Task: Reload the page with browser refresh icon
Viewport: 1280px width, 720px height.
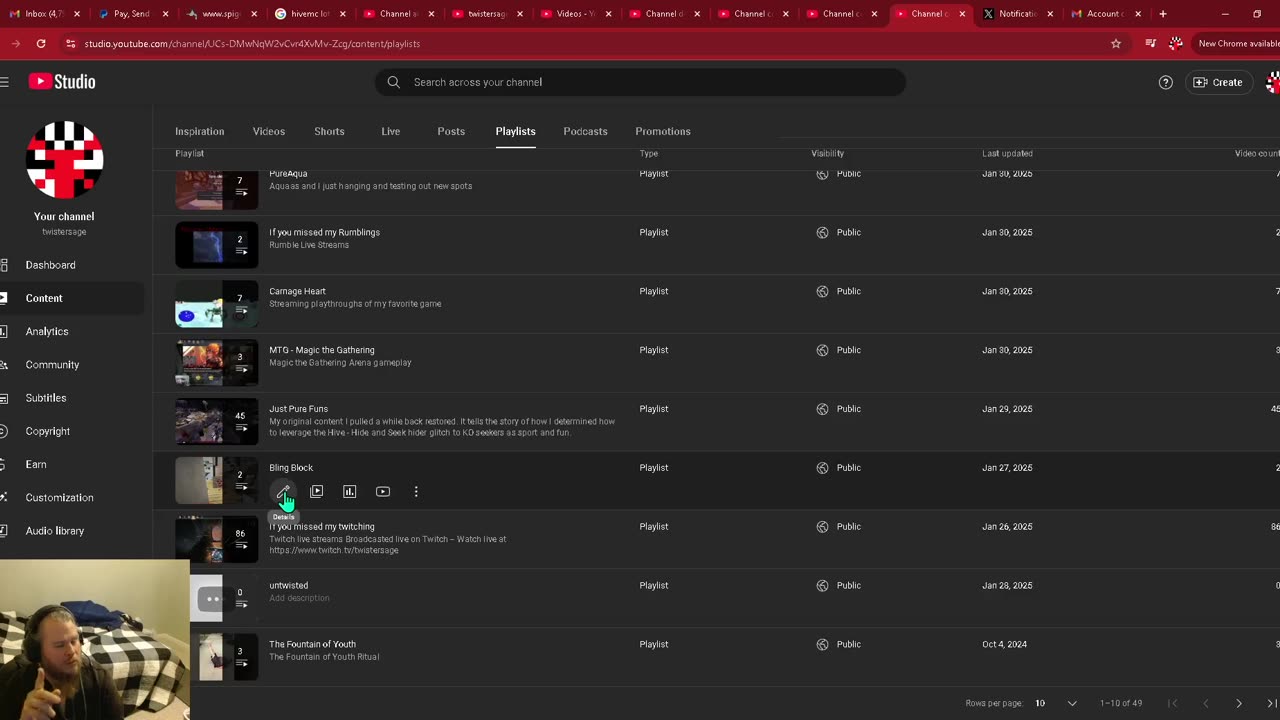Action: tap(41, 44)
